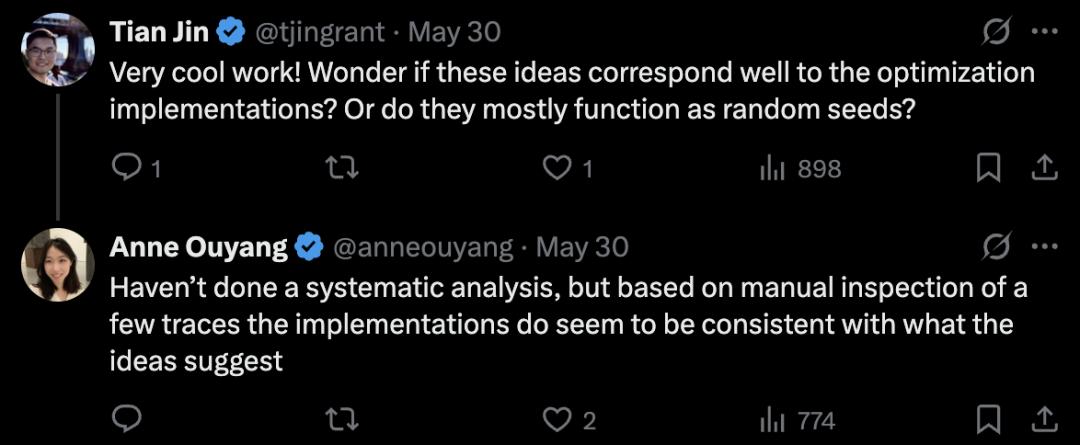
Task: Like Anne Ouyang's tweet
Action: point(556,419)
